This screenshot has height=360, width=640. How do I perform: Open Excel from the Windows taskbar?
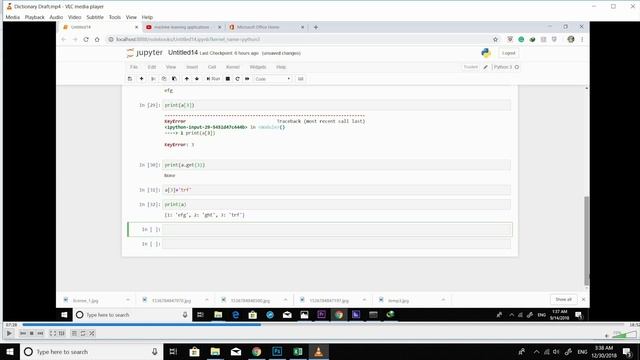click(x=298, y=352)
